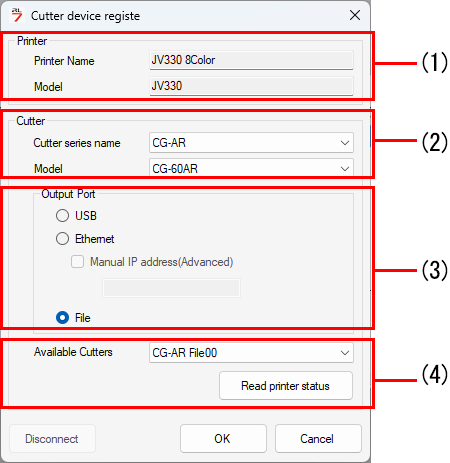Open the Available Cutters dropdown
The image size is (450, 463).
(x=251, y=353)
